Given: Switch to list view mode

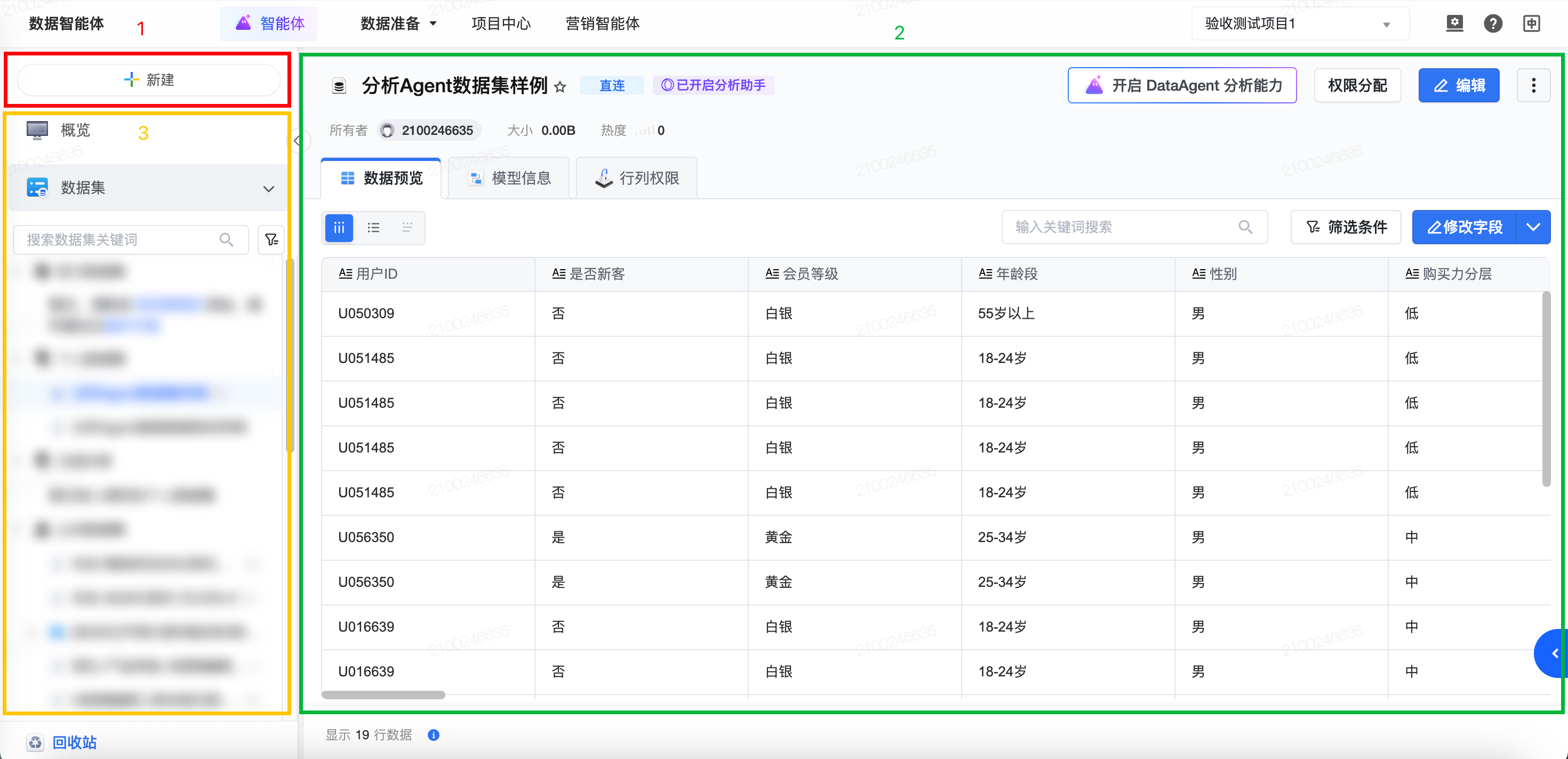Looking at the screenshot, I should pos(373,228).
